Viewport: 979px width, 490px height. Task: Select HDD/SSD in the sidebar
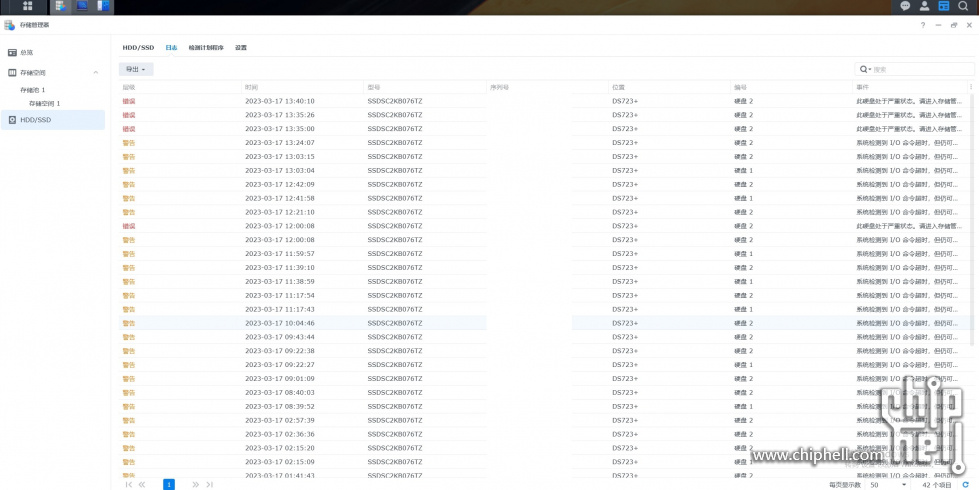point(53,120)
